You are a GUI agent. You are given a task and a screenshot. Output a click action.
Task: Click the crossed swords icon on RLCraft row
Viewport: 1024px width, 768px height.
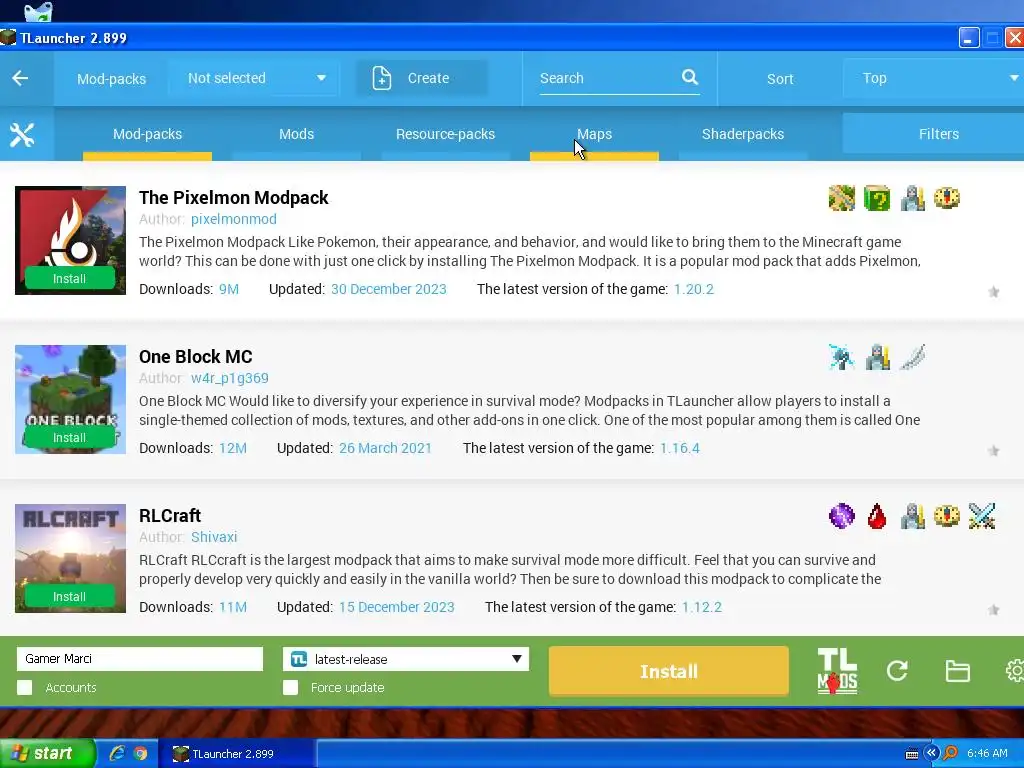(982, 516)
